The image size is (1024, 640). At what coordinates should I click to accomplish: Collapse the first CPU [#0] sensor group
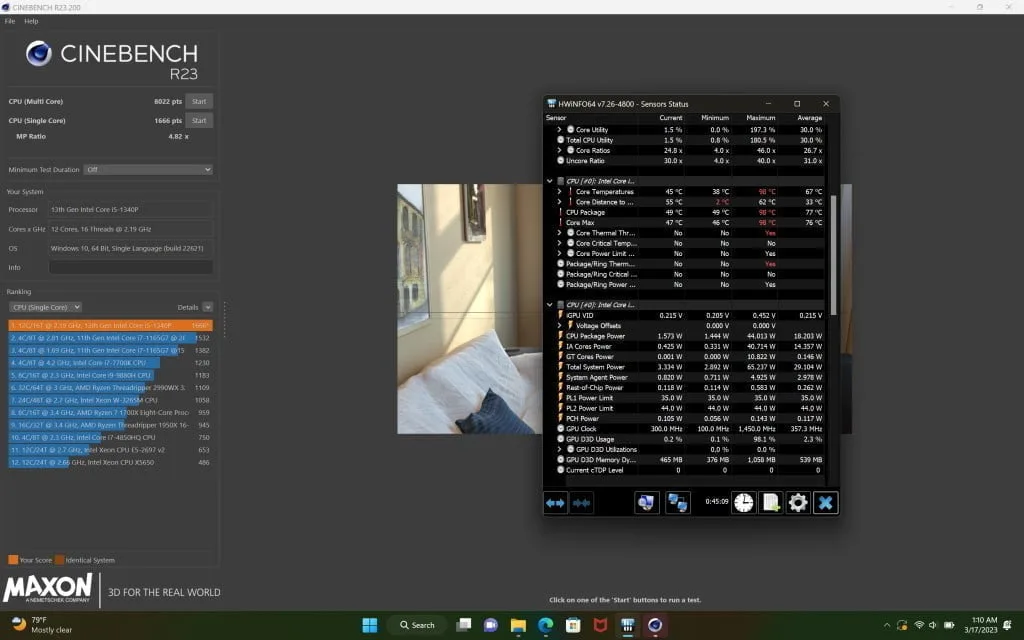tap(550, 181)
